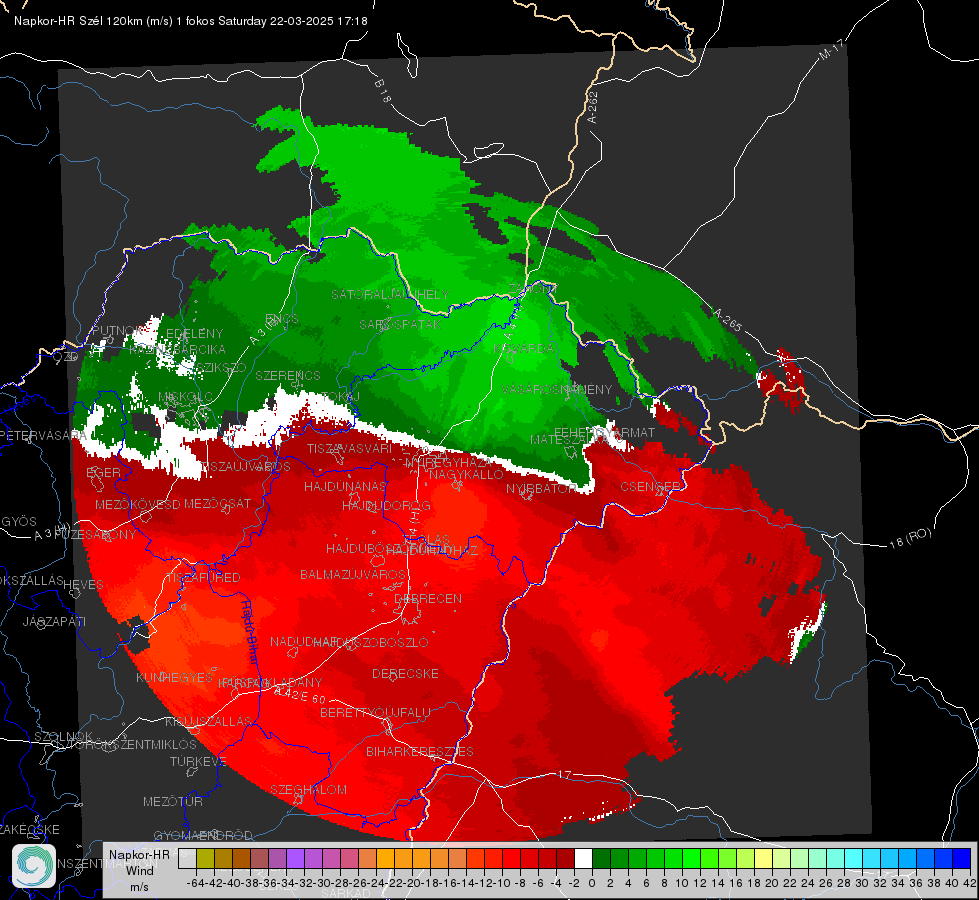Click the '18 (RO)' road label

(910, 538)
